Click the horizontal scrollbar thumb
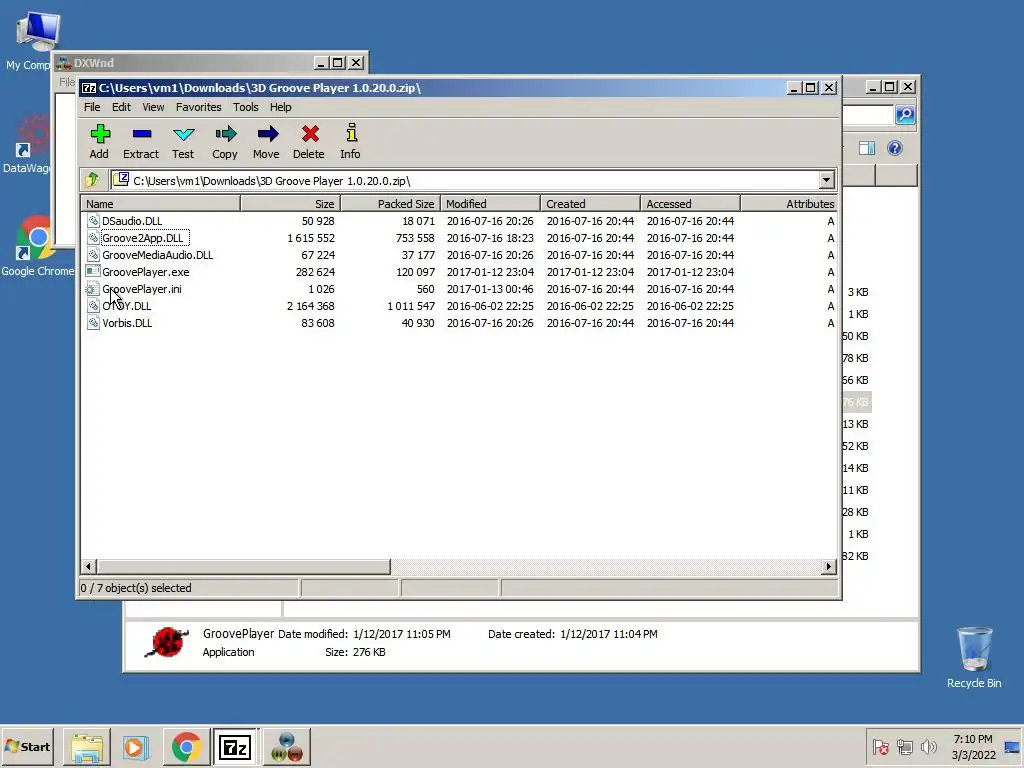This screenshot has height=768, width=1024. tap(244, 566)
